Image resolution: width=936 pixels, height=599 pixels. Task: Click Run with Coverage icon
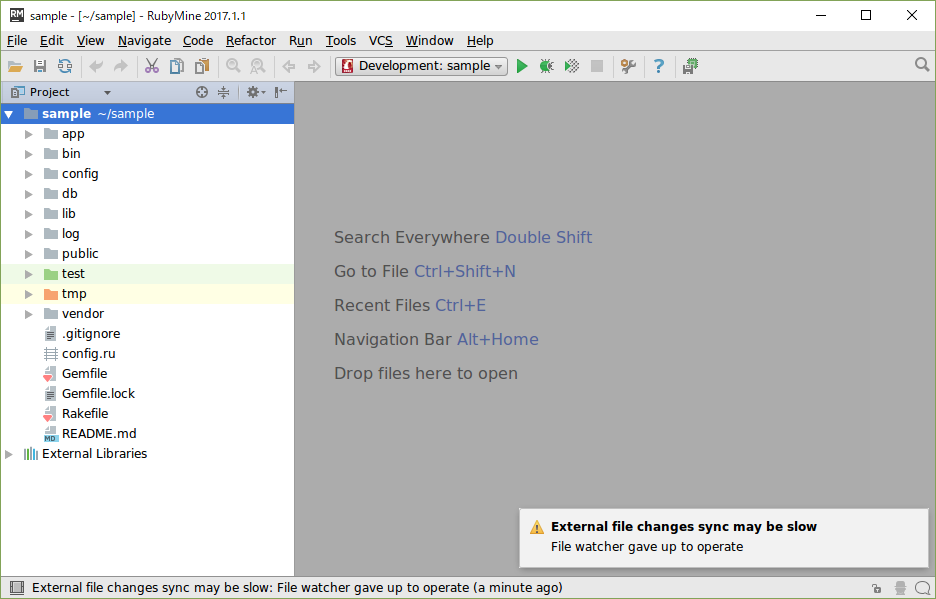click(572, 66)
